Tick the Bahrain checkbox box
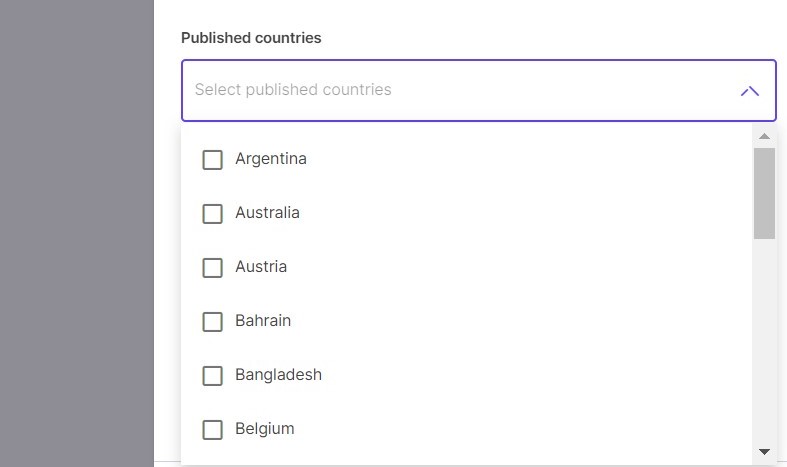This screenshot has height=467, width=787. [x=212, y=322]
